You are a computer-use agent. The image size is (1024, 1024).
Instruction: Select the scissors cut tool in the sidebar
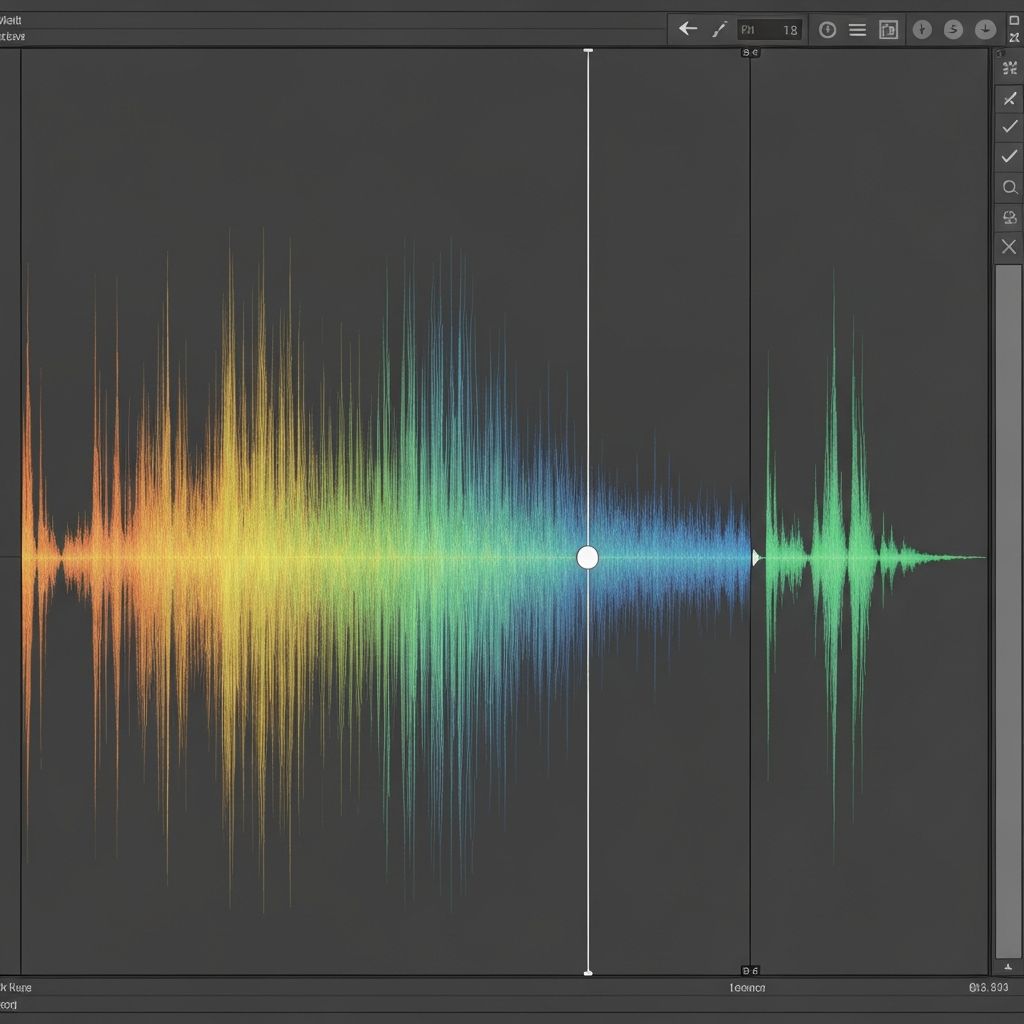coord(1009,98)
